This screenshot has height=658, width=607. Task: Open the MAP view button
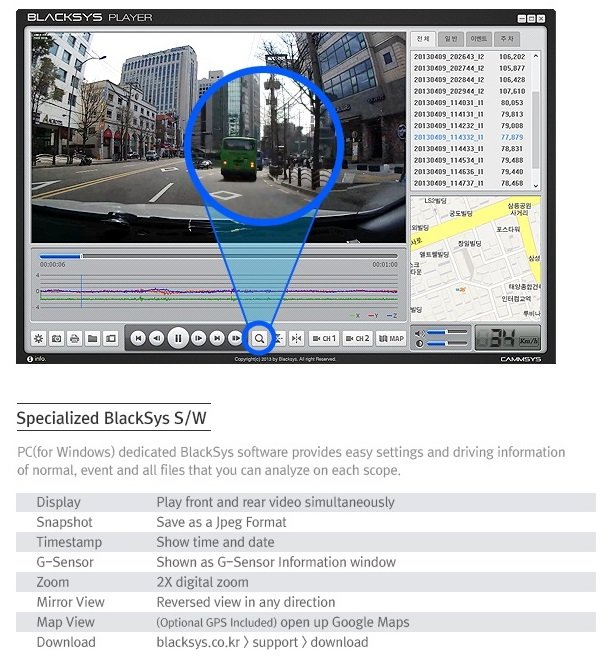coord(391,338)
